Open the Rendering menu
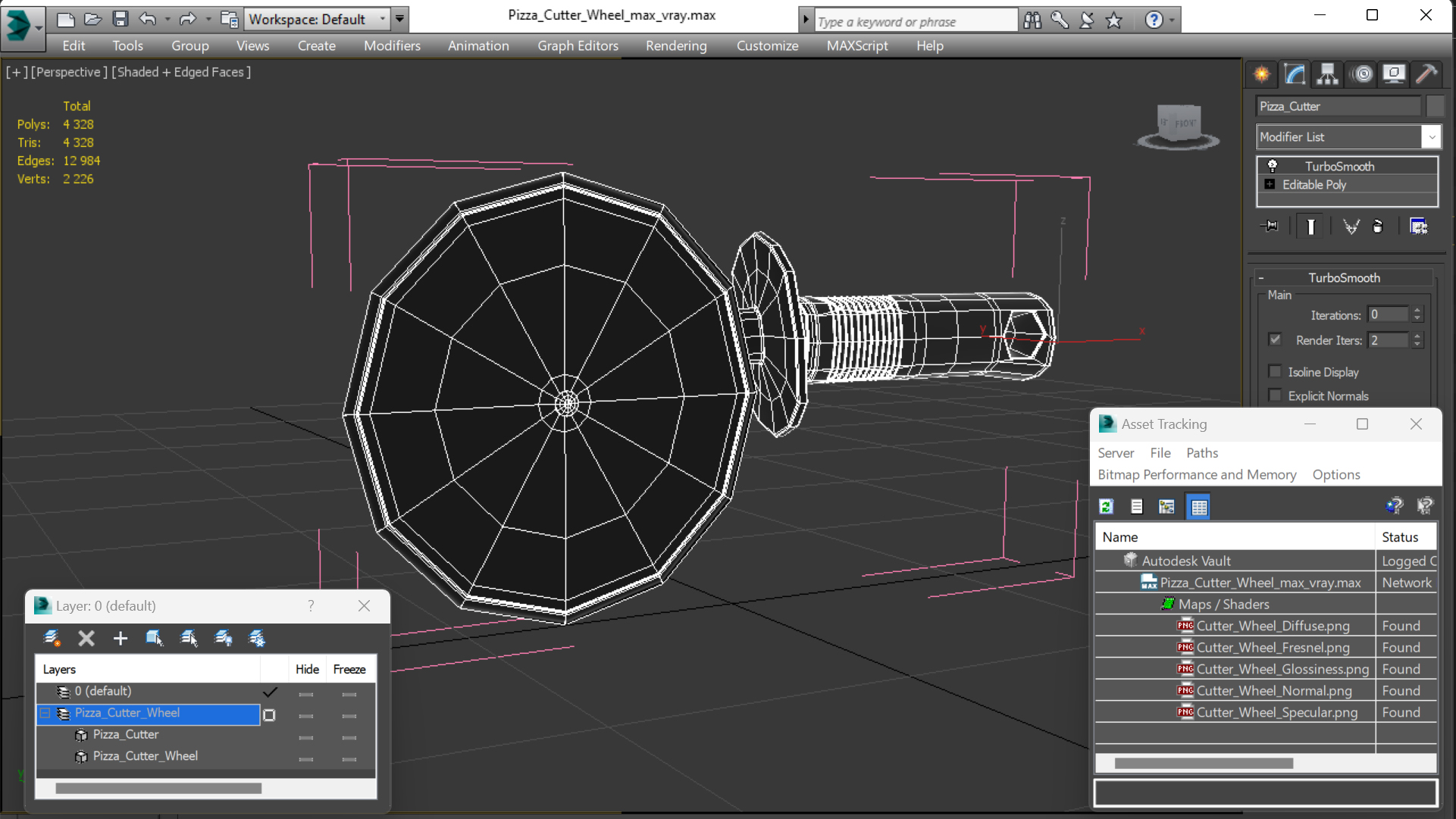The image size is (1456, 819). click(x=676, y=45)
